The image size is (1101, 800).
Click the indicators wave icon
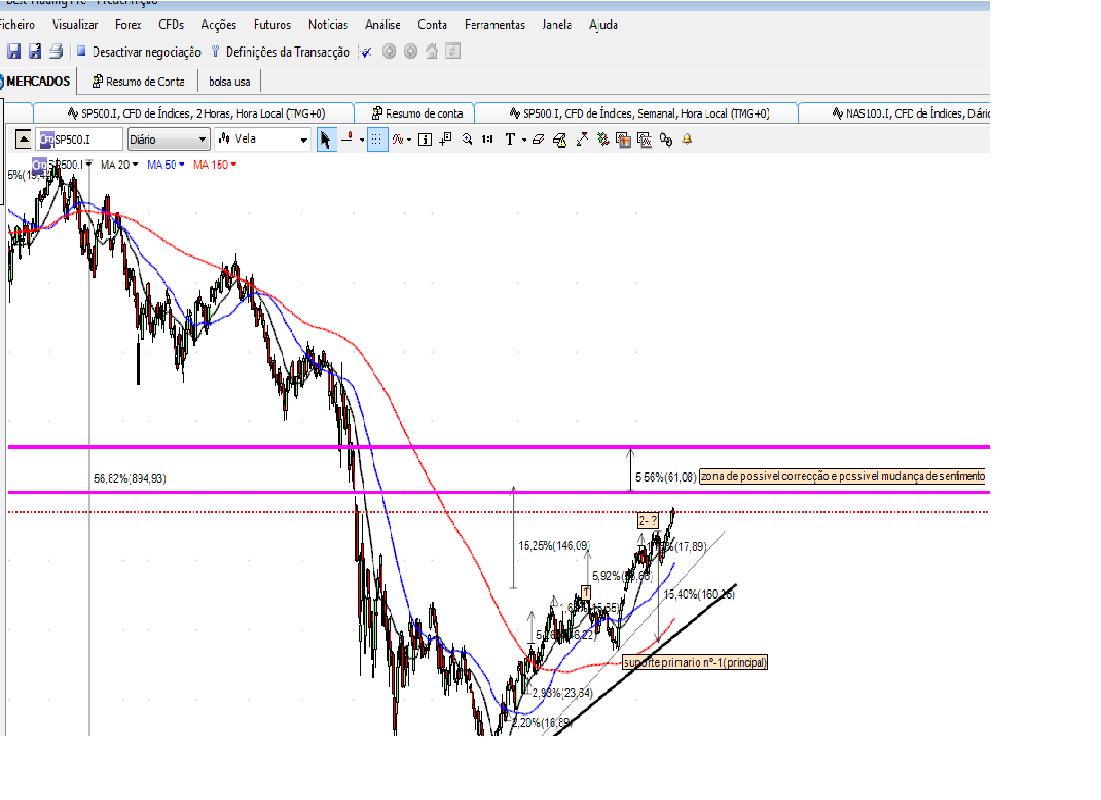coord(398,139)
